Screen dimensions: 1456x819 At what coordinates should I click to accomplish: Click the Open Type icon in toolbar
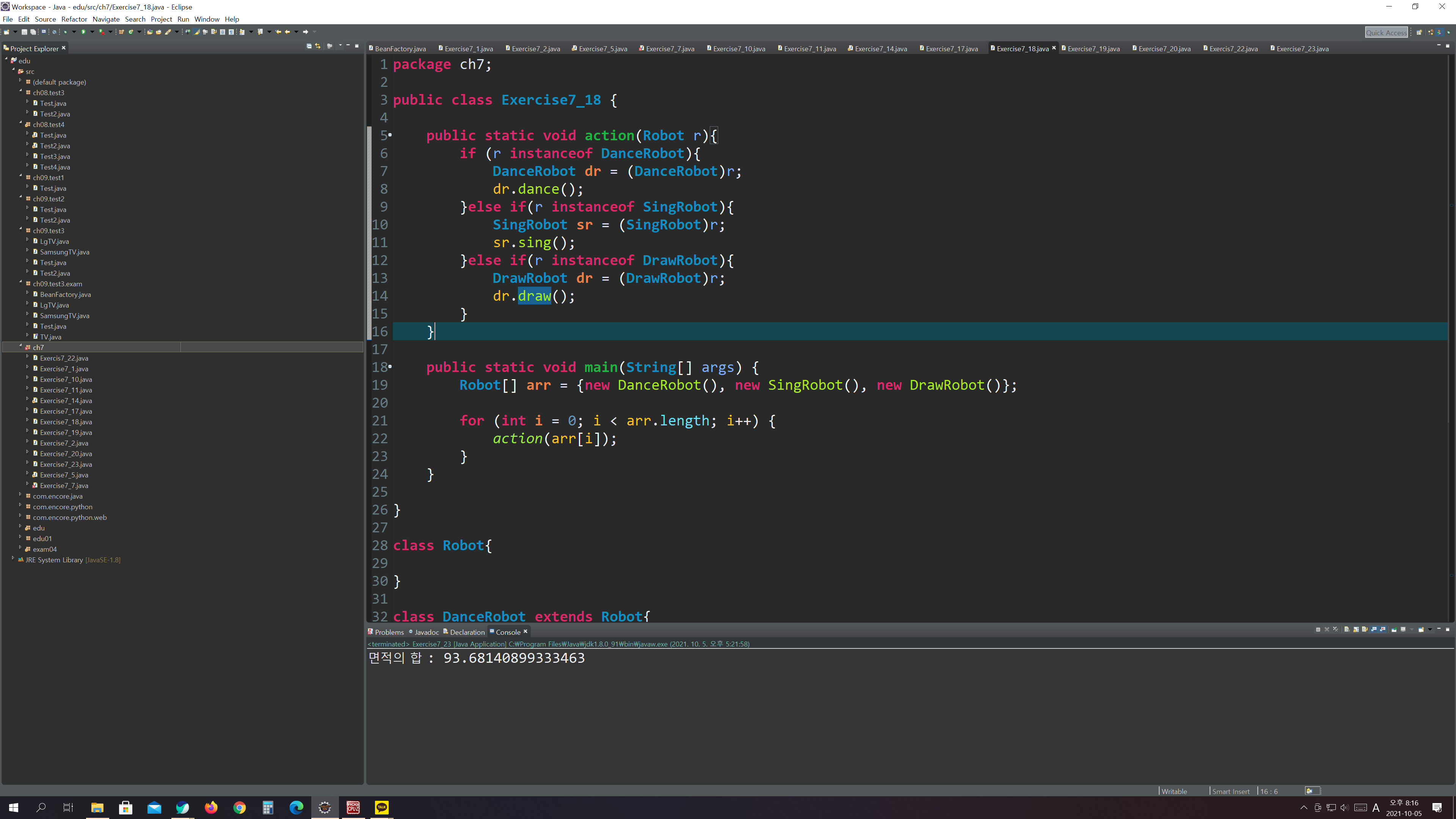point(150,31)
